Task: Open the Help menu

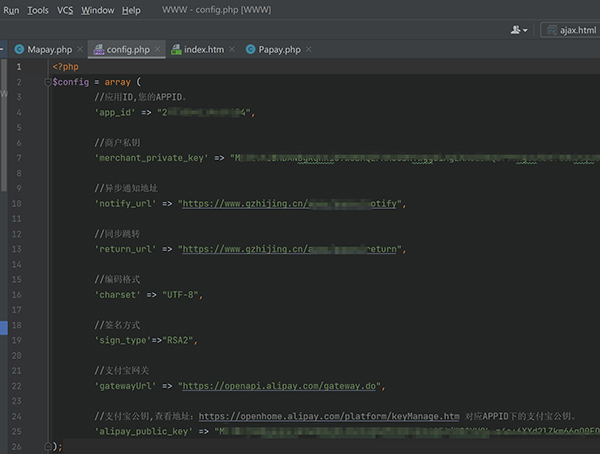Action: (x=131, y=10)
